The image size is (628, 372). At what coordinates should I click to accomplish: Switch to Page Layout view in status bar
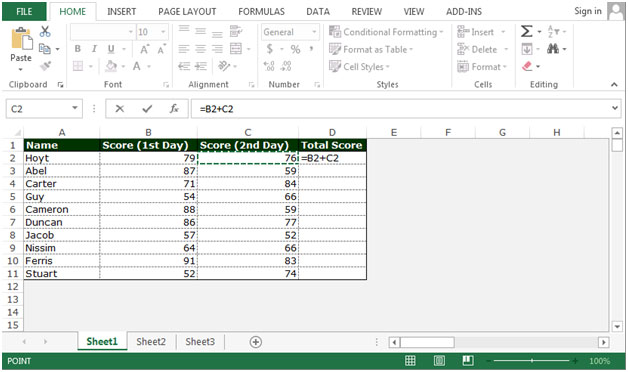point(439,361)
